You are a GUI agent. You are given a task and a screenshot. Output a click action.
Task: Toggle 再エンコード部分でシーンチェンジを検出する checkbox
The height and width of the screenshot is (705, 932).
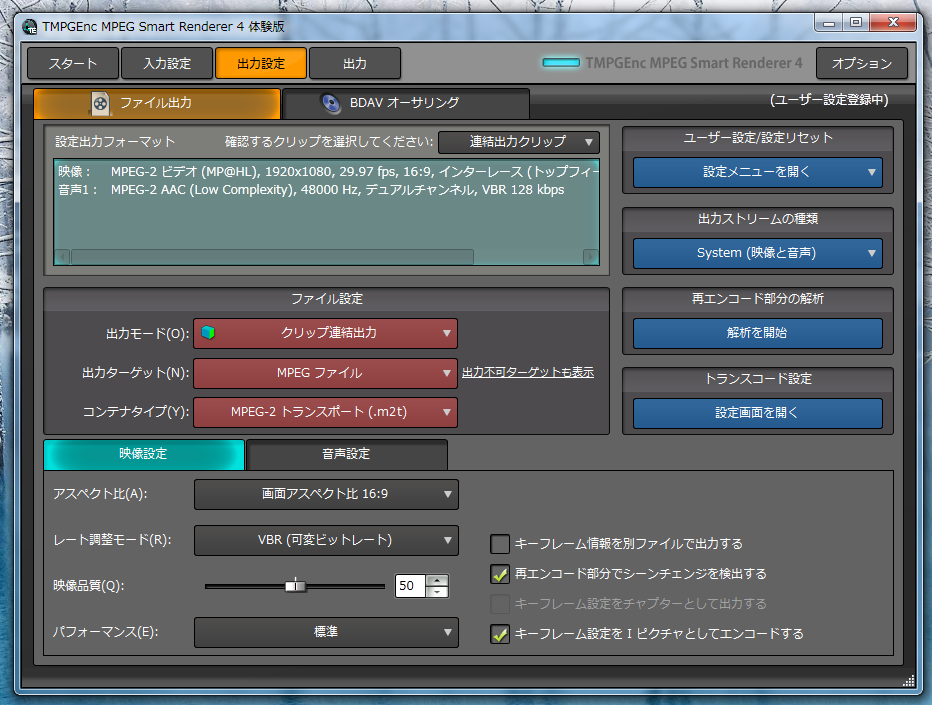[500, 574]
